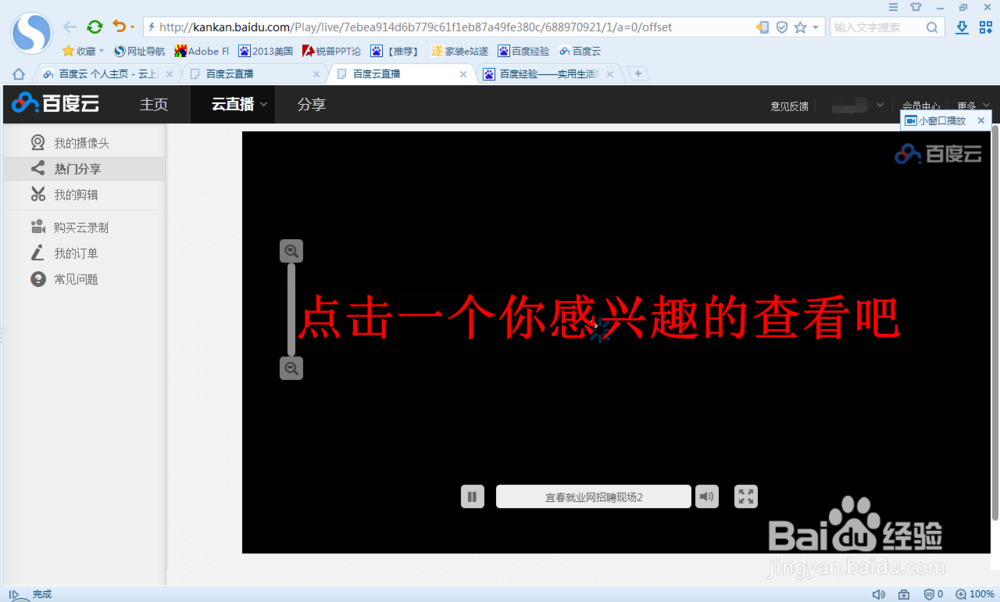Click the video zoom-in magnifier button
Viewport: 1000px width, 602px height.
point(291,251)
